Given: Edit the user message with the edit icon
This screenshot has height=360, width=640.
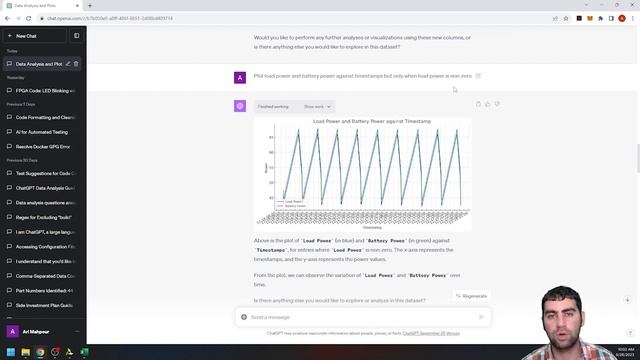Looking at the screenshot, I should coord(478,76).
